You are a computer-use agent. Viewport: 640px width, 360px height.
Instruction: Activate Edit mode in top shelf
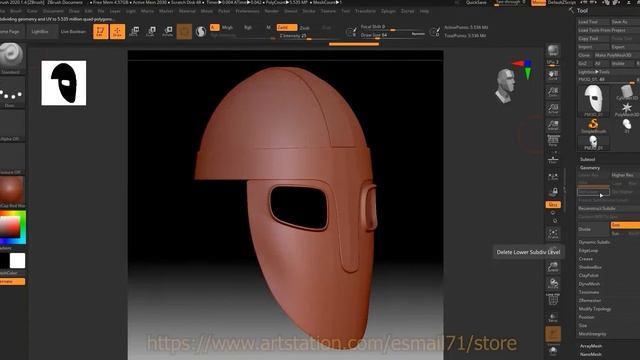tap(100, 31)
